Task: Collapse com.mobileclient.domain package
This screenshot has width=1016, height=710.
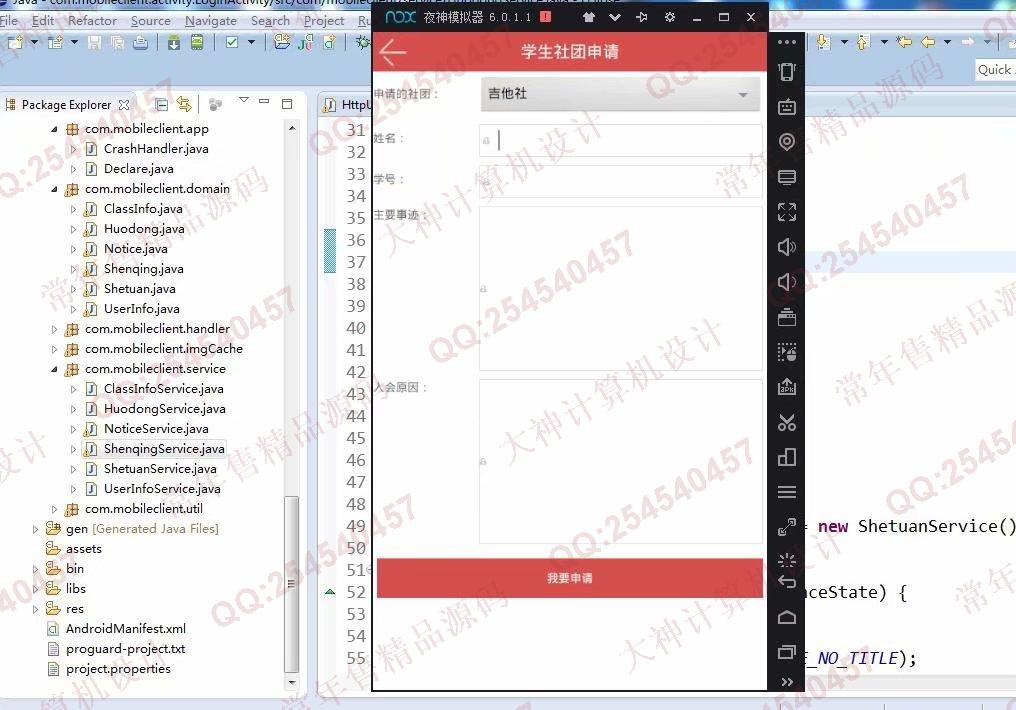Action: [x=54, y=189]
